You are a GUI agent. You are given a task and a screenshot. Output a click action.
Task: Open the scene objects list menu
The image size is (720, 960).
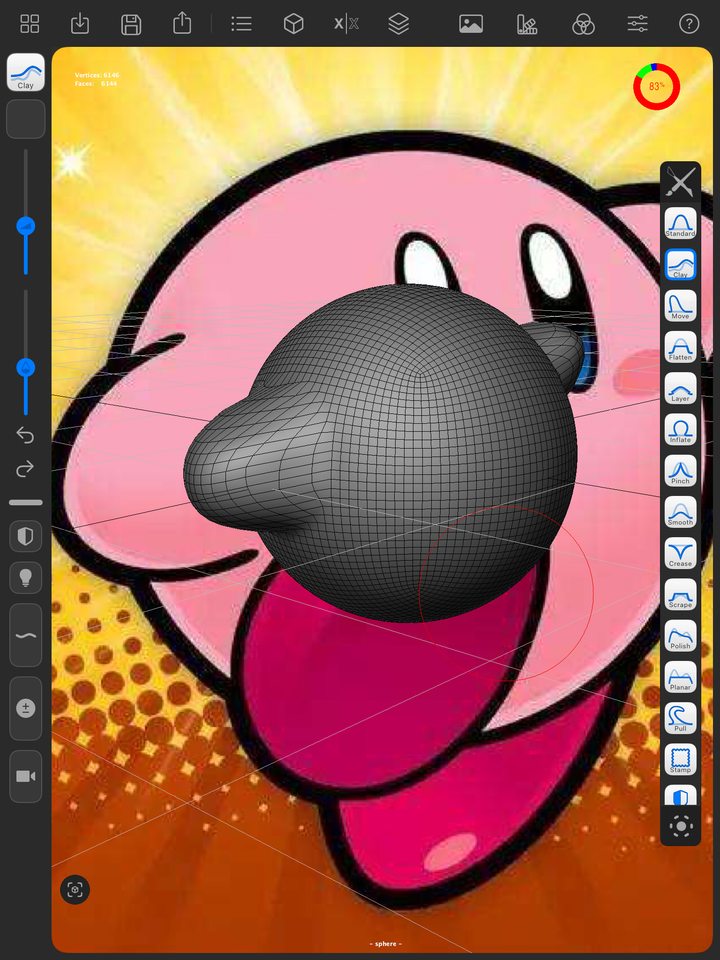click(x=241, y=24)
